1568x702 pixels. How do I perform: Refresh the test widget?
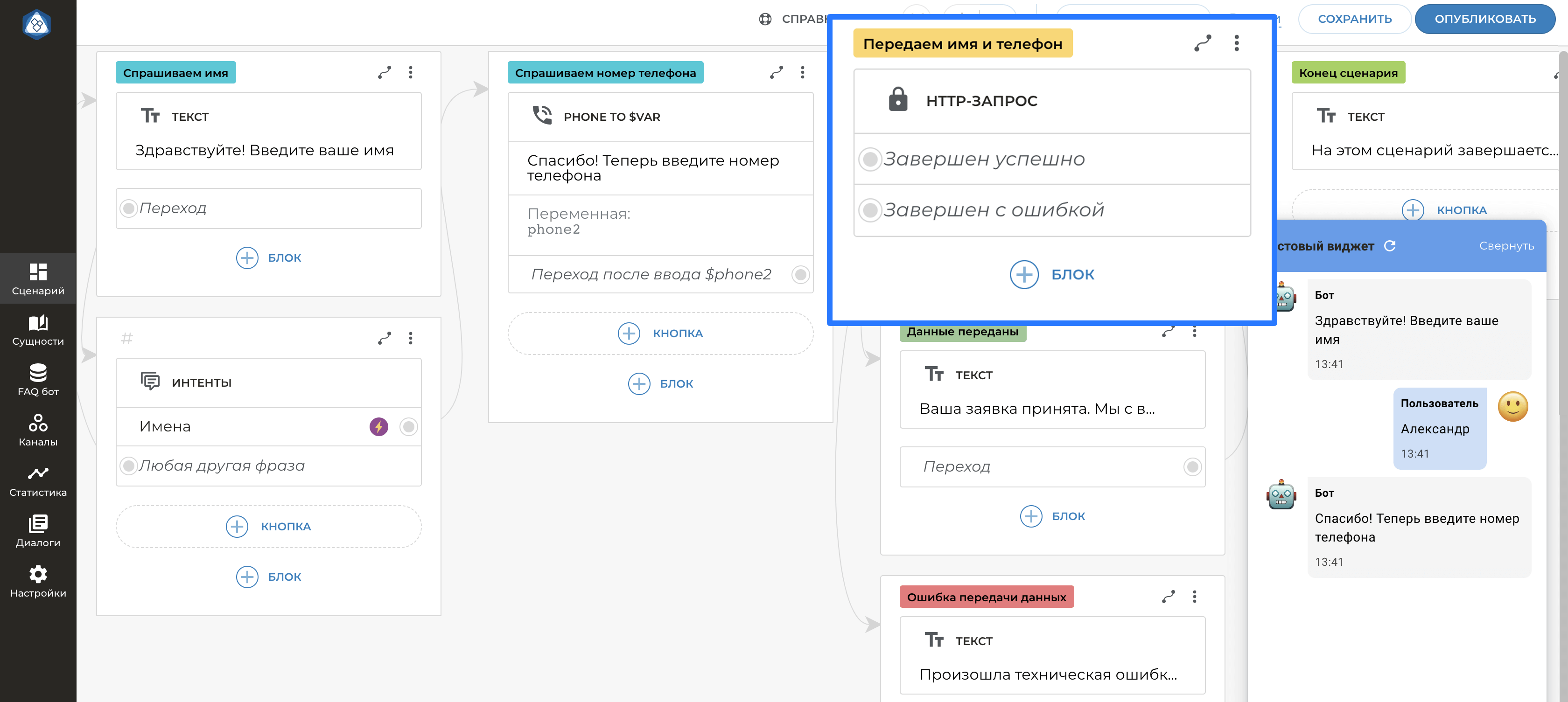point(1390,246)
